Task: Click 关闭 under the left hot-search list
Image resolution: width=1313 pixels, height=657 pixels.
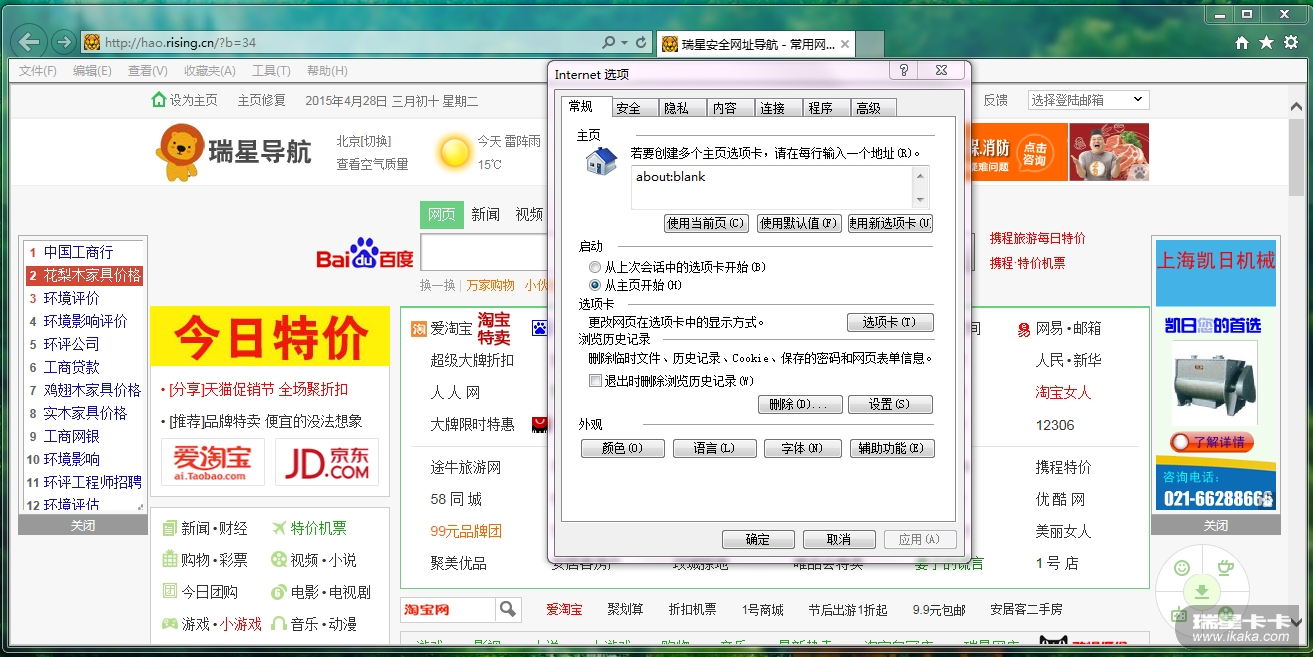Action: click(83, 526)
